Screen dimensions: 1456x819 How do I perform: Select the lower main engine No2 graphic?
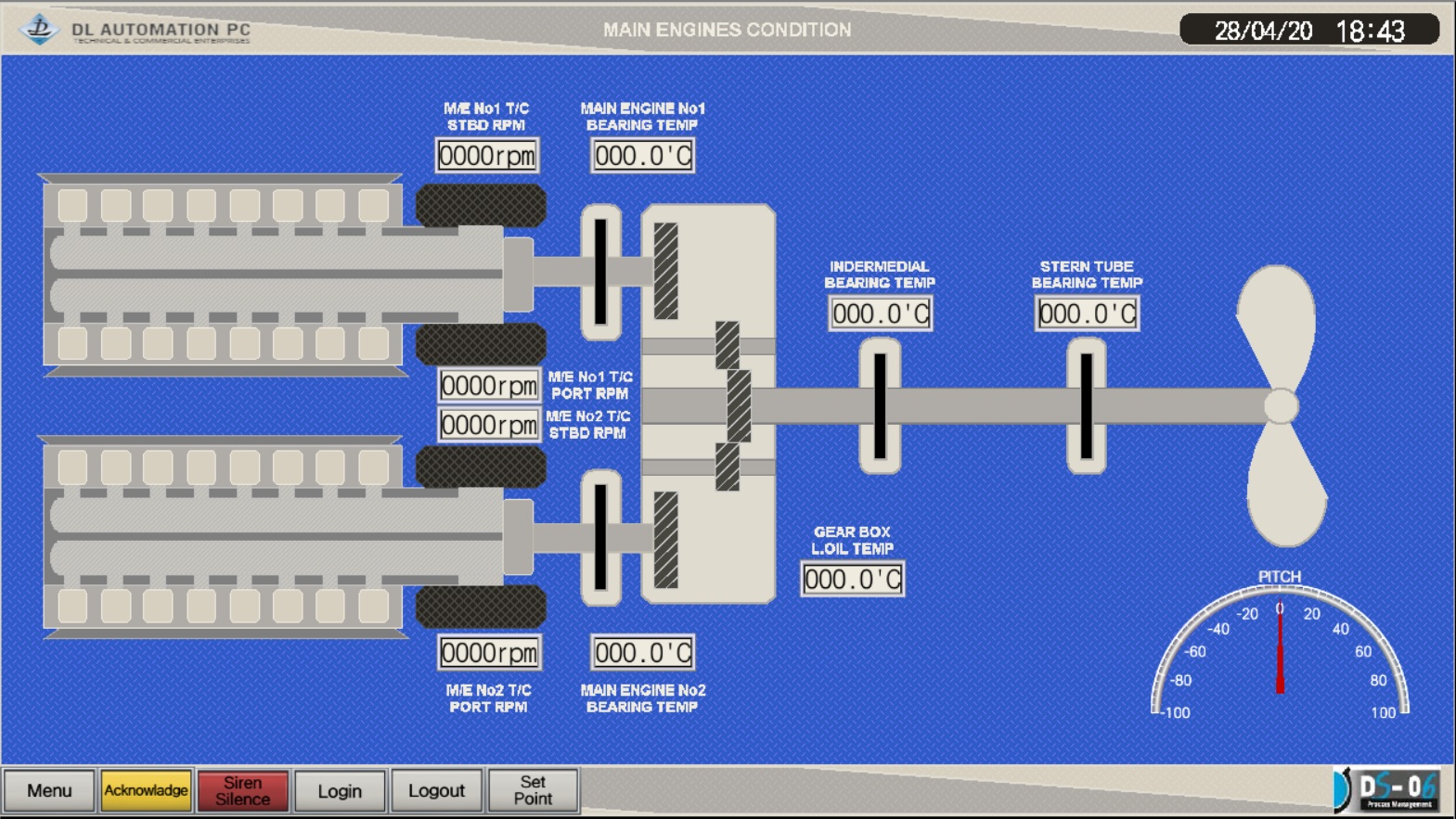click(x=223, y=537)
